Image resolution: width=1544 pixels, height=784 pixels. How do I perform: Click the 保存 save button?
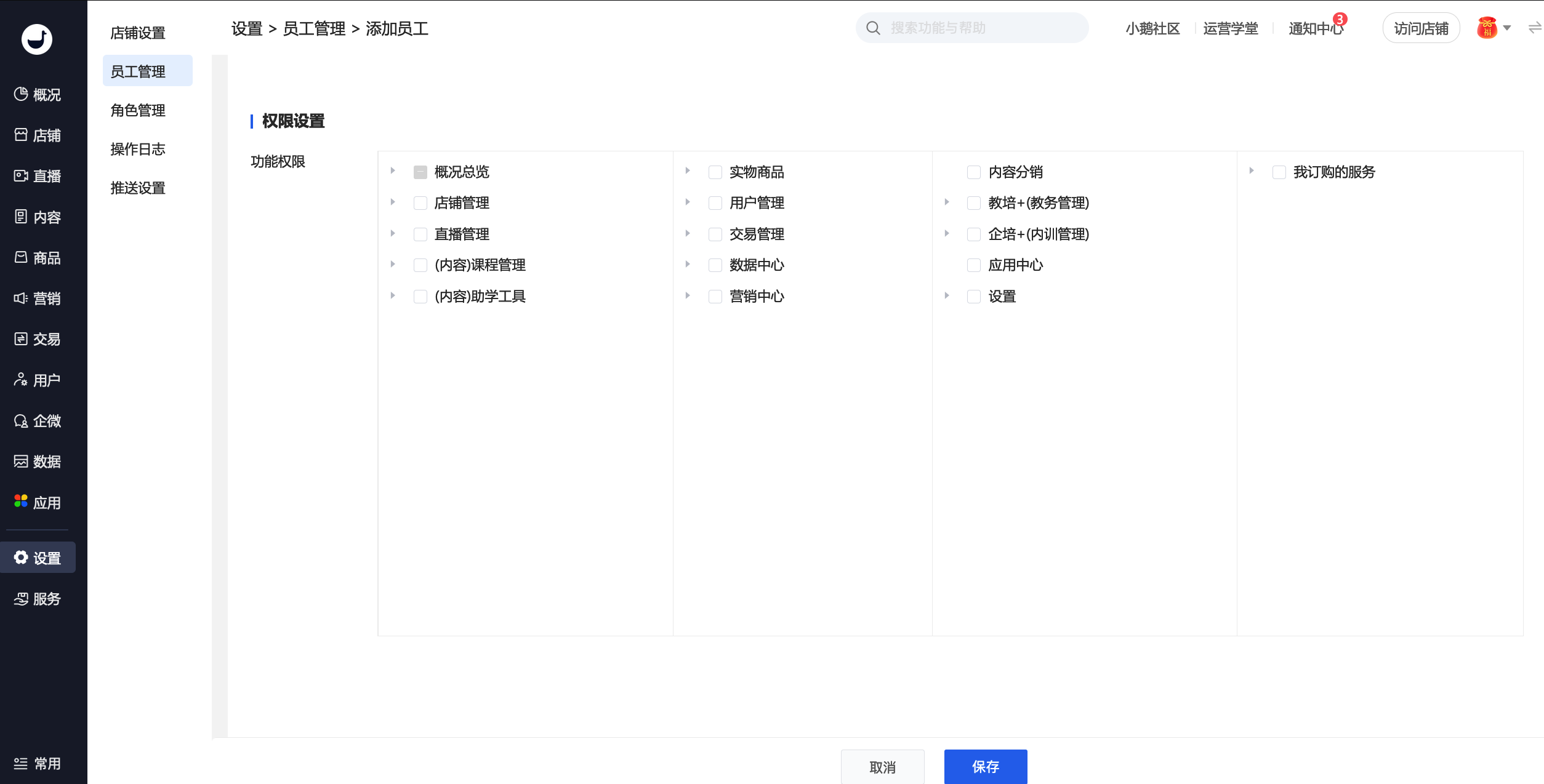point(986,766)
